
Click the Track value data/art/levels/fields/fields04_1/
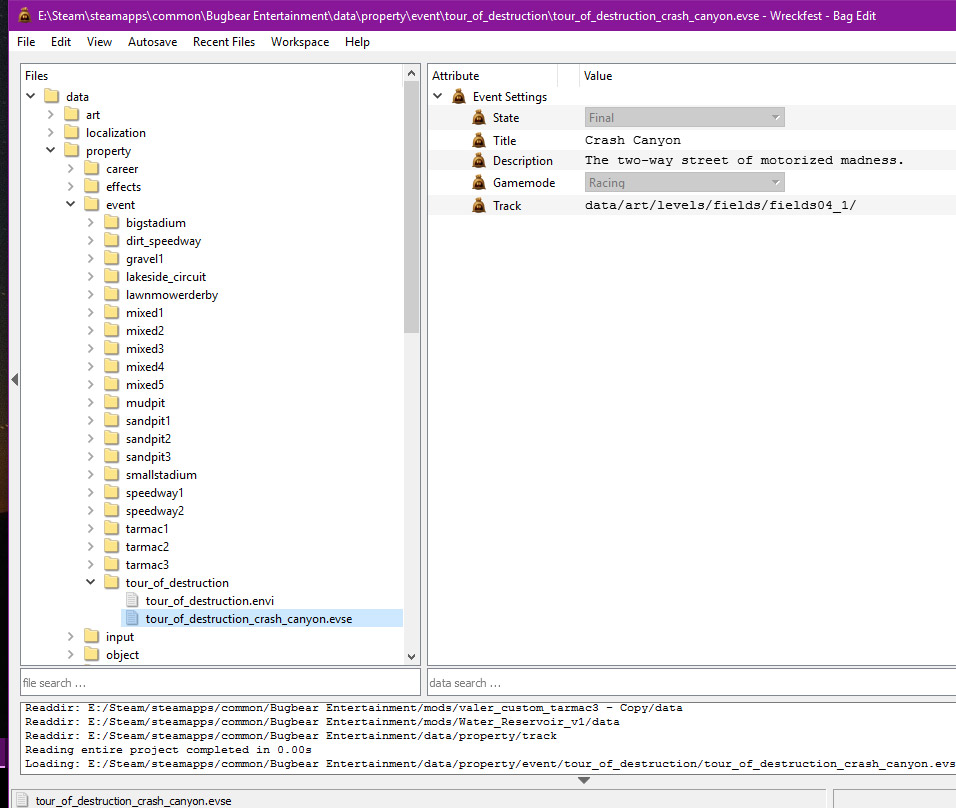click(720, 206)
